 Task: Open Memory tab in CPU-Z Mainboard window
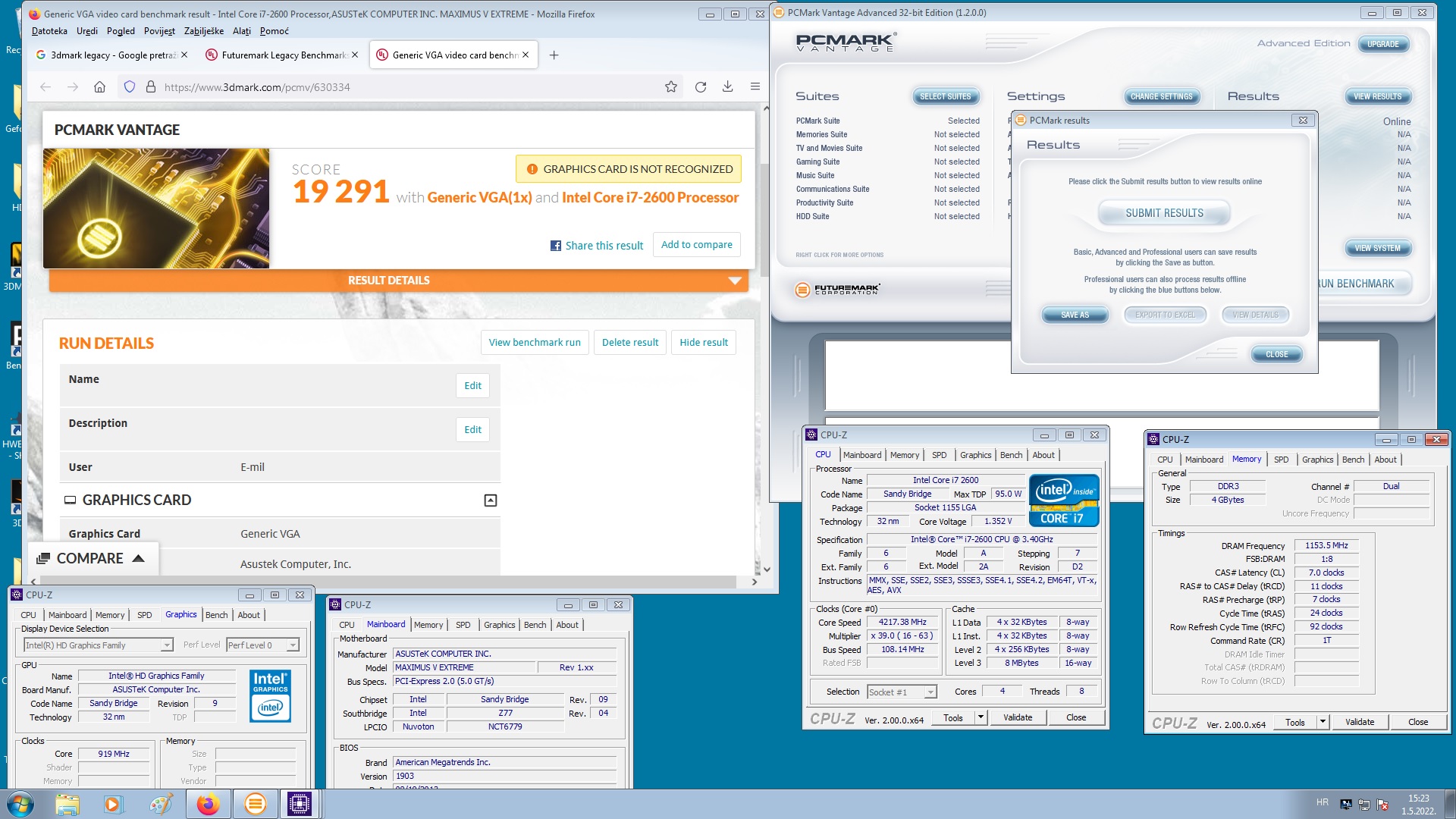click(428, 625)
